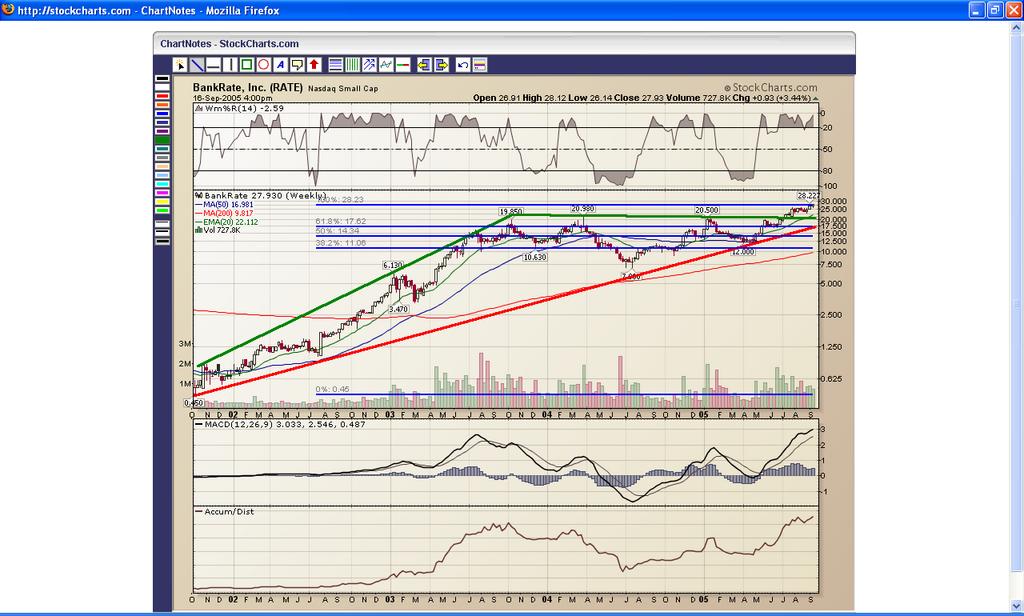Select the green vertical cycle lines tool

pyautogui.click(x=353, y=65)
